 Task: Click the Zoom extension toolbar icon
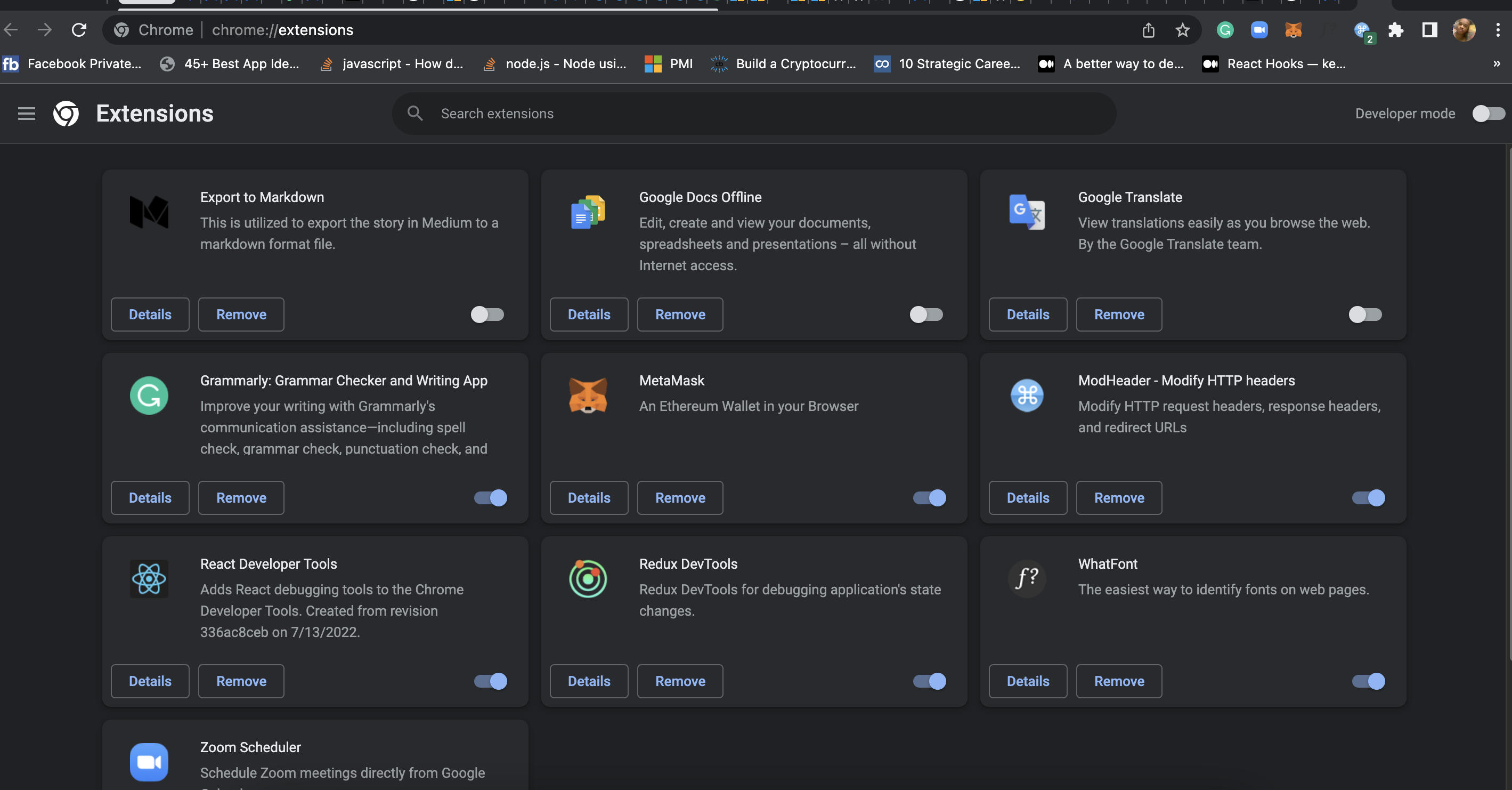tap(1259, 30)
